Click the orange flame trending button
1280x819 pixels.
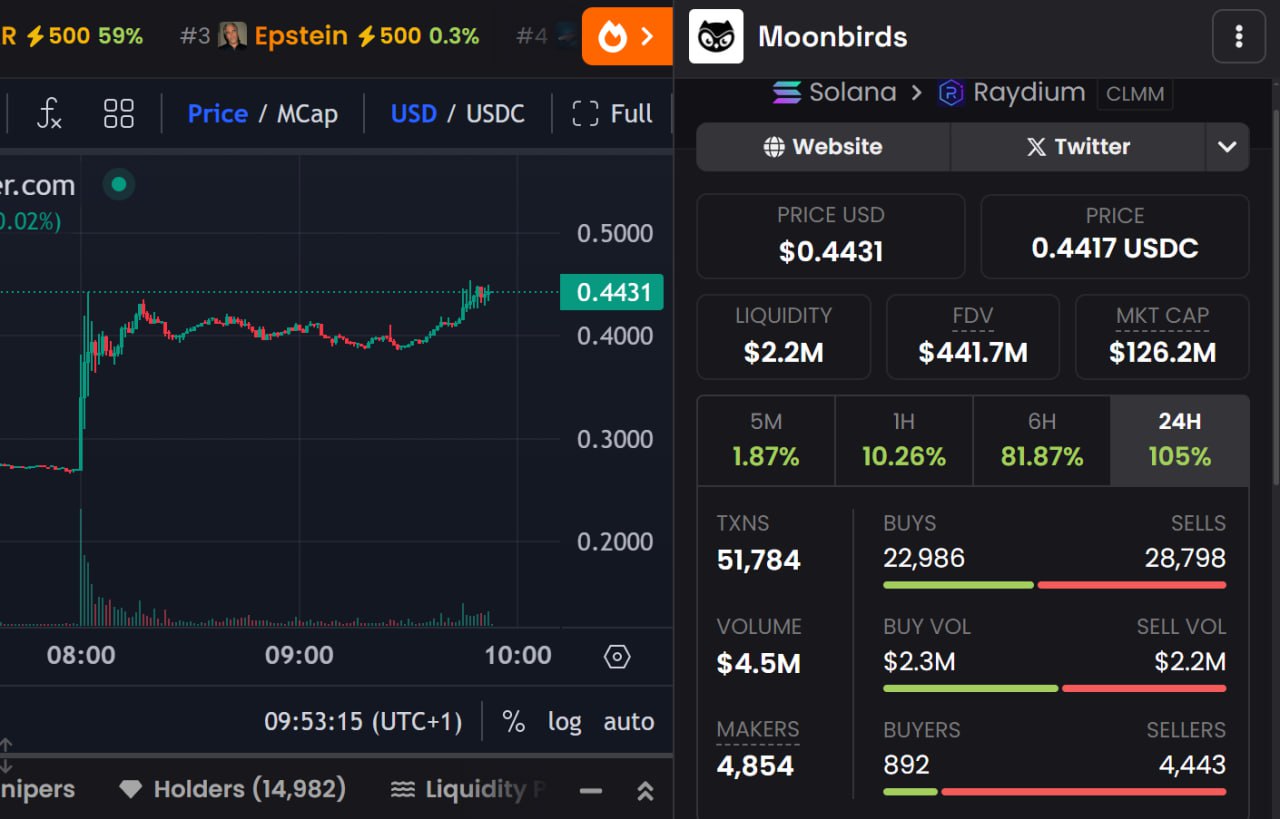(626, 37)
